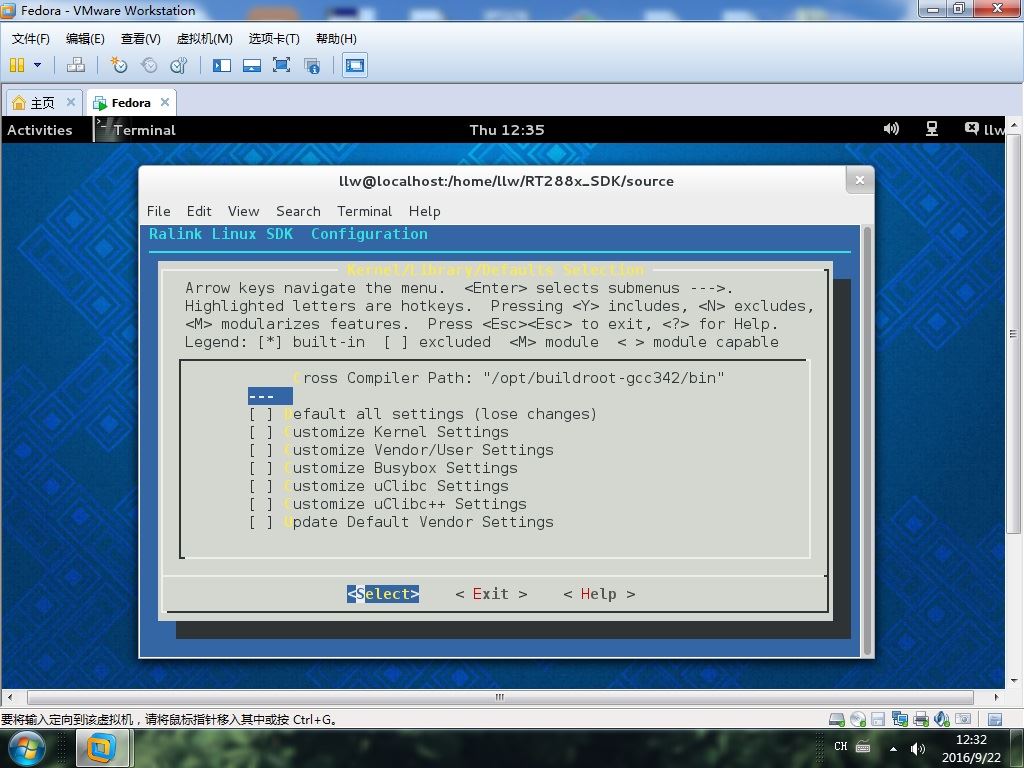The height and width of the screenshot is (768, 1024).
Task: Click the < Help > button
Action: [x=599, y=594]
